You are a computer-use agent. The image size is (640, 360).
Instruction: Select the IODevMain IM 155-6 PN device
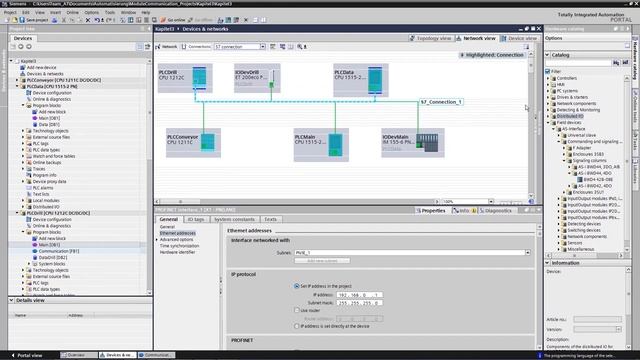[413, 142]
